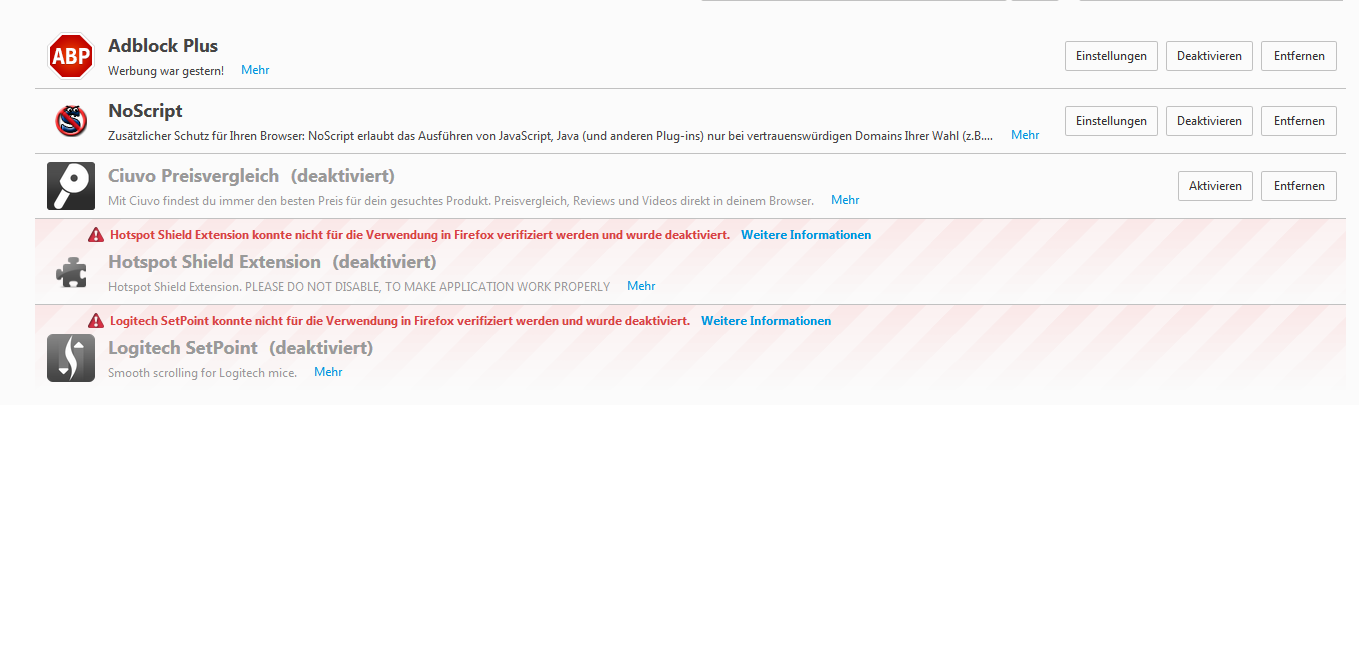Click the Hotspot Shield puzzle piece icon

point(71,272)
